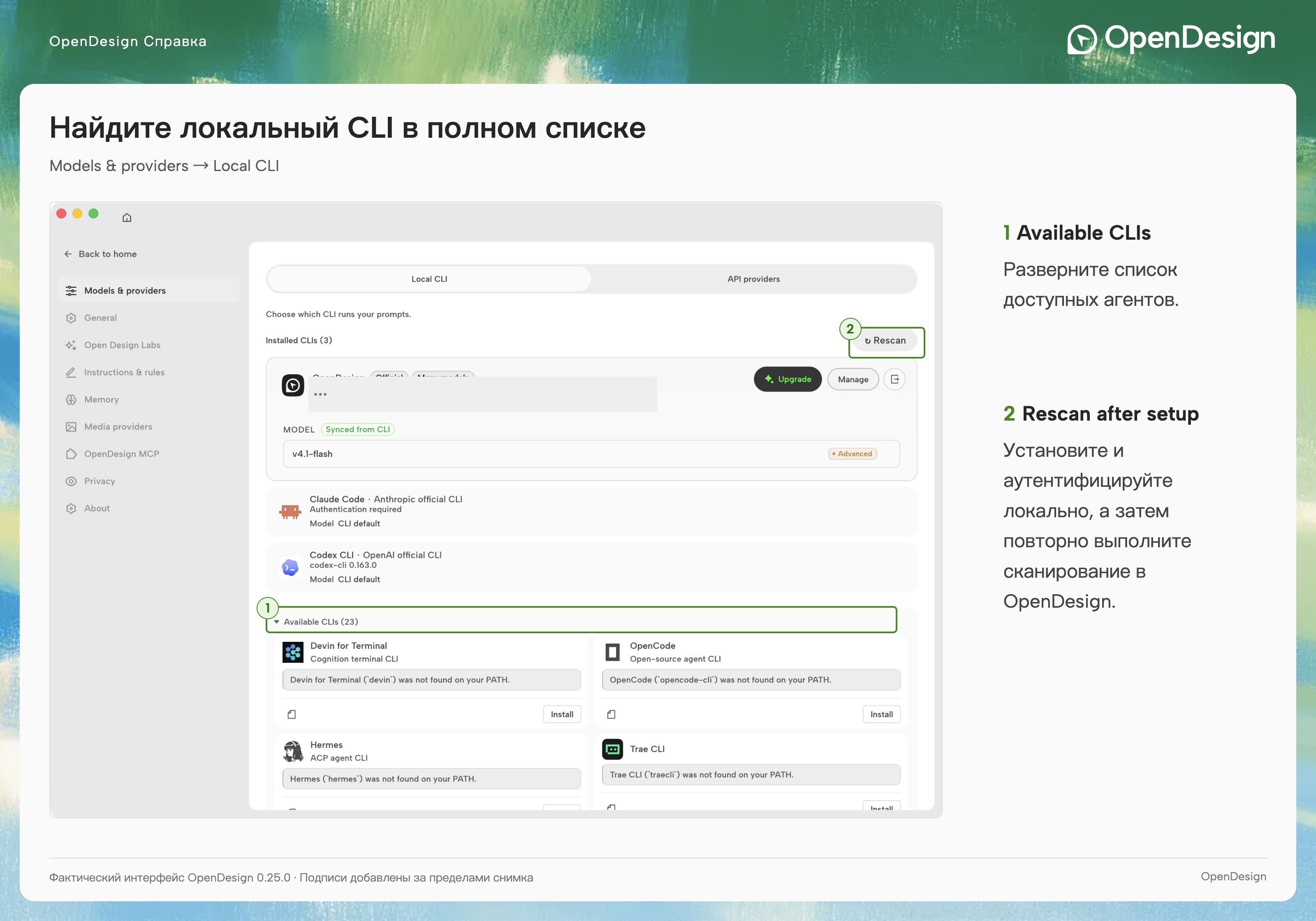Viewport: 1316px width, 921px height.
Task: Click the Media providers image icon
Action: point(71,426)
